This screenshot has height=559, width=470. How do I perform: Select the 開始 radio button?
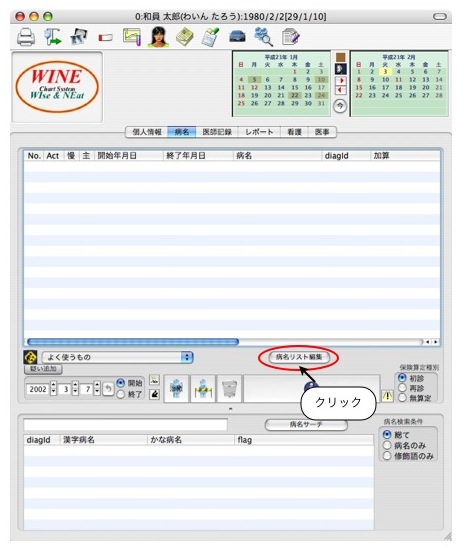(121, 383)
